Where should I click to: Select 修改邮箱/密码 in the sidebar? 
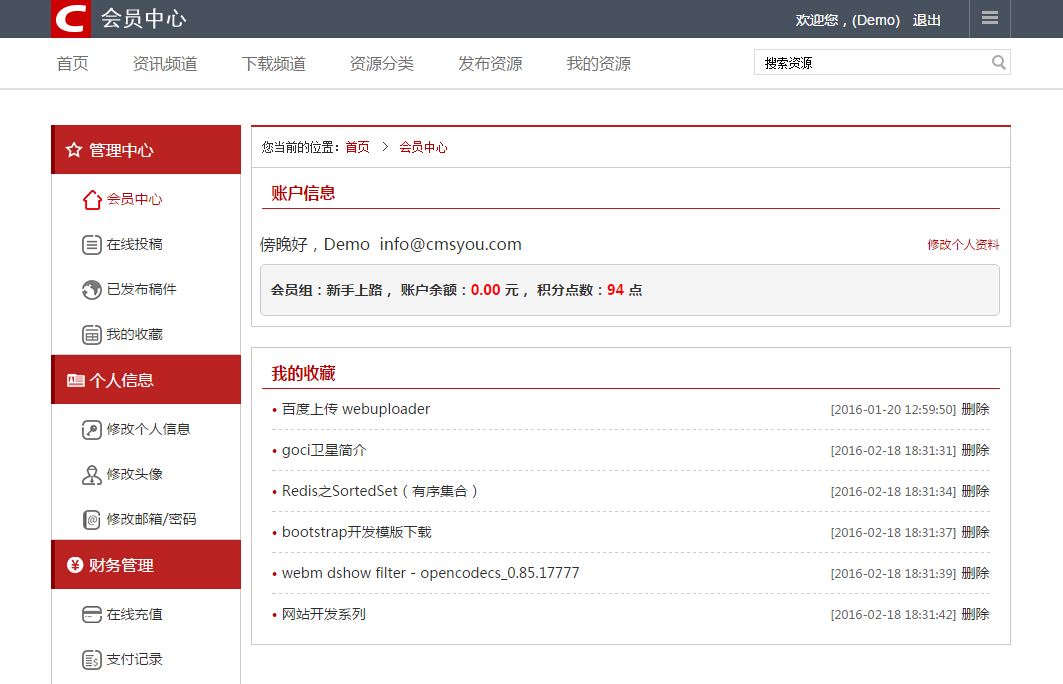click(151, 519)
